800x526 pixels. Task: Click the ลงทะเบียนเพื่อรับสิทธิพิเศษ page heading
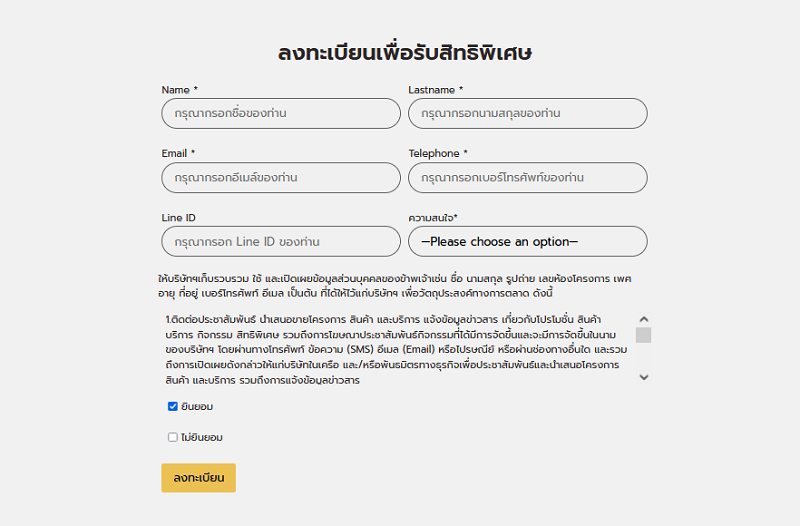pos(404,54)
